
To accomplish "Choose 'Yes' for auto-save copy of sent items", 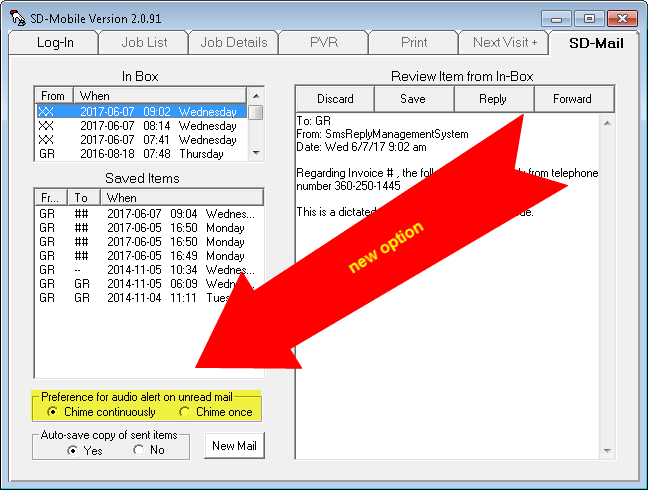I will 72,450.
